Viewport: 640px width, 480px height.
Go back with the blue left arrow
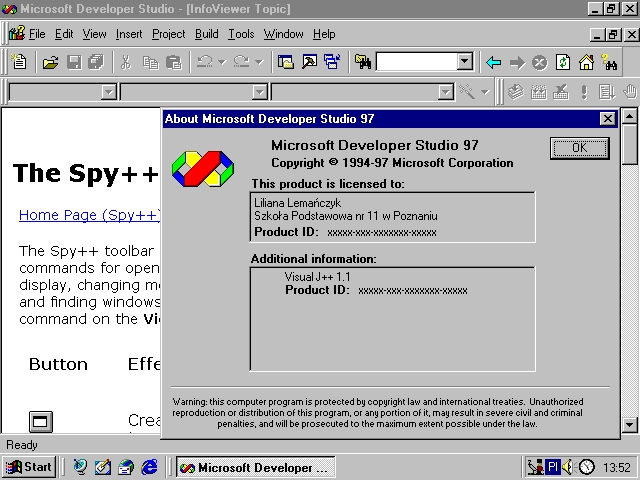tap(493, 63)
